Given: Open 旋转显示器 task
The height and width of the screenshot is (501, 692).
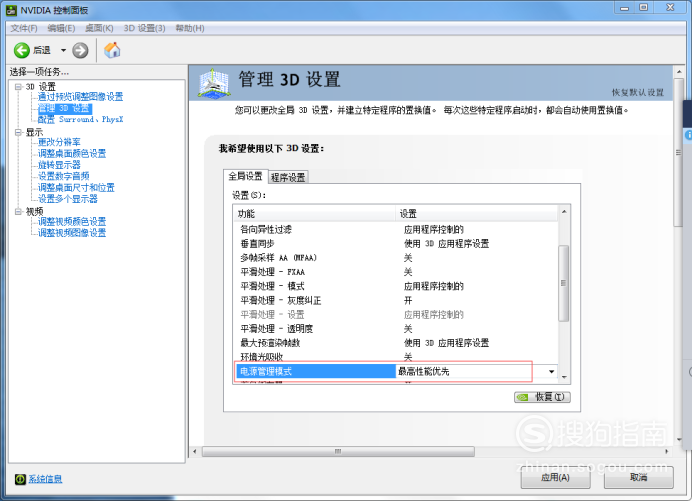Looking at the screenshot, I should coord(59,165).
